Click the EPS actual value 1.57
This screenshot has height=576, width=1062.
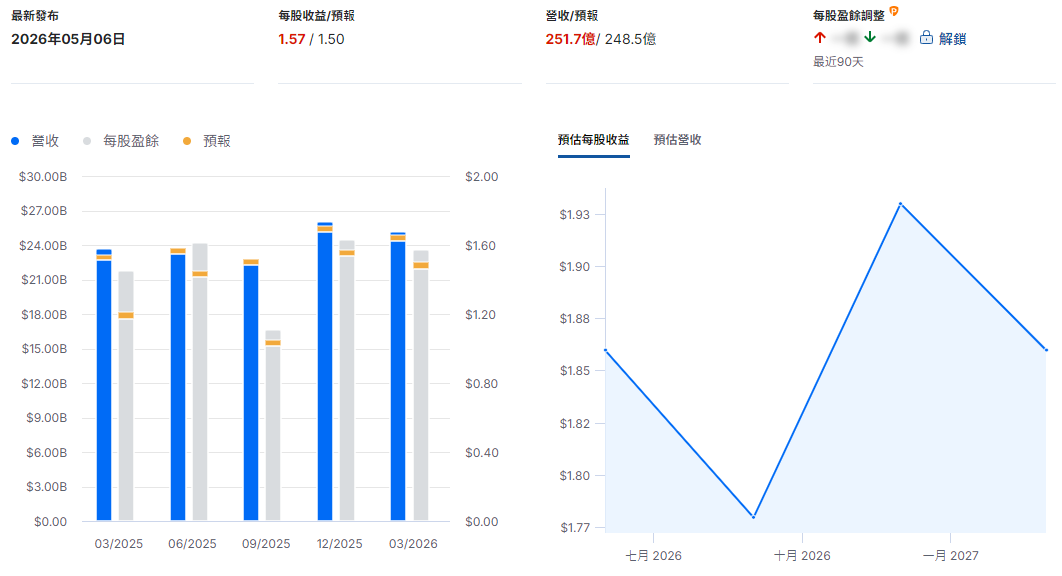(292, 39)
